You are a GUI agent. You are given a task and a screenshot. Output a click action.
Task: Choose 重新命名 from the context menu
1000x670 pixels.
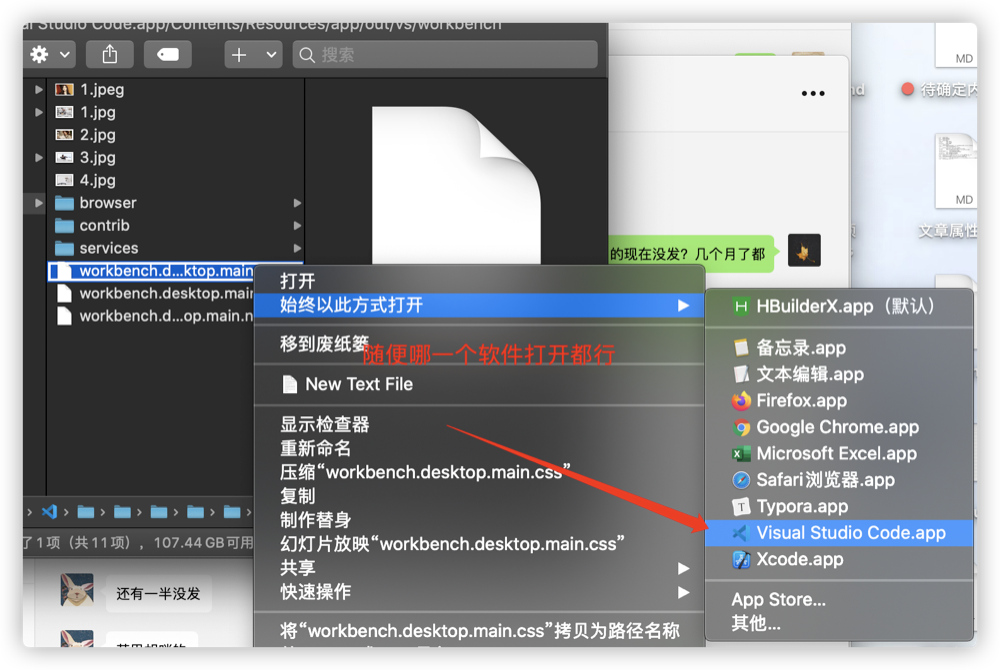click(478, 448)
